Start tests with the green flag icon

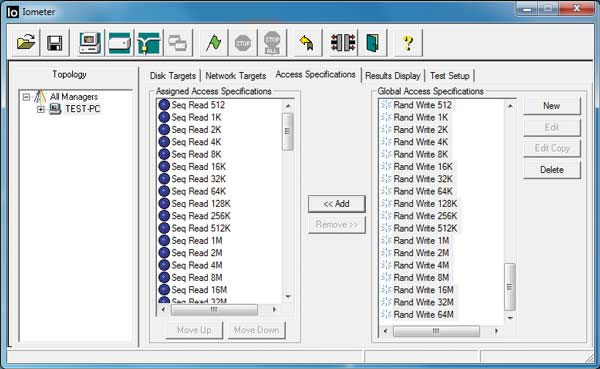tap(214, 42)
